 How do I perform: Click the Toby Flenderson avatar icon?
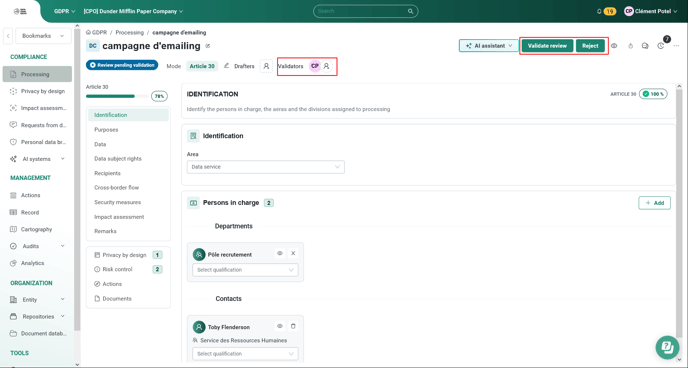point(199,327)
